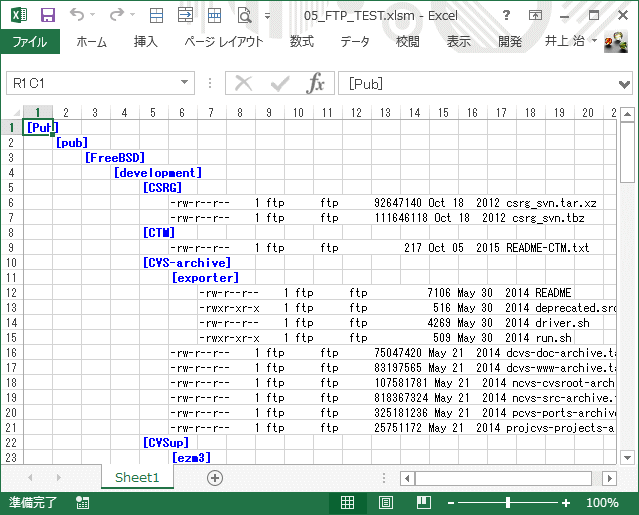Click the Undo arrow icon
The width and height of the screenshot is (639, 515).
pos(78,14)
